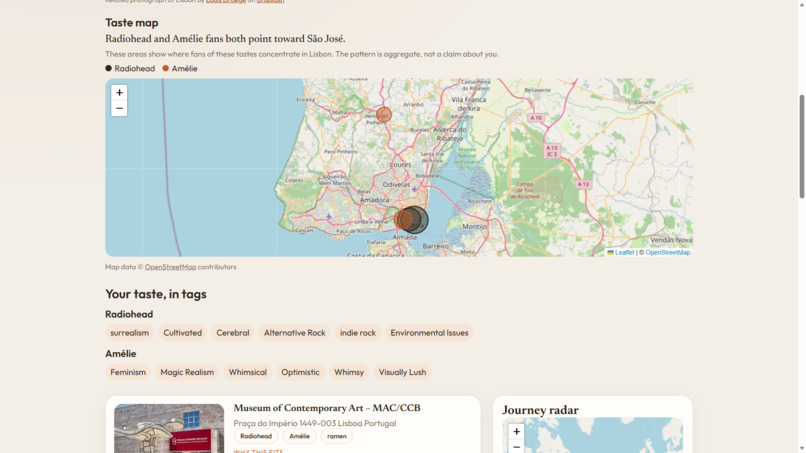Screen dimensions: 806x453
Task: Click the ramen chip on the museum card
Action: [337, 436]
